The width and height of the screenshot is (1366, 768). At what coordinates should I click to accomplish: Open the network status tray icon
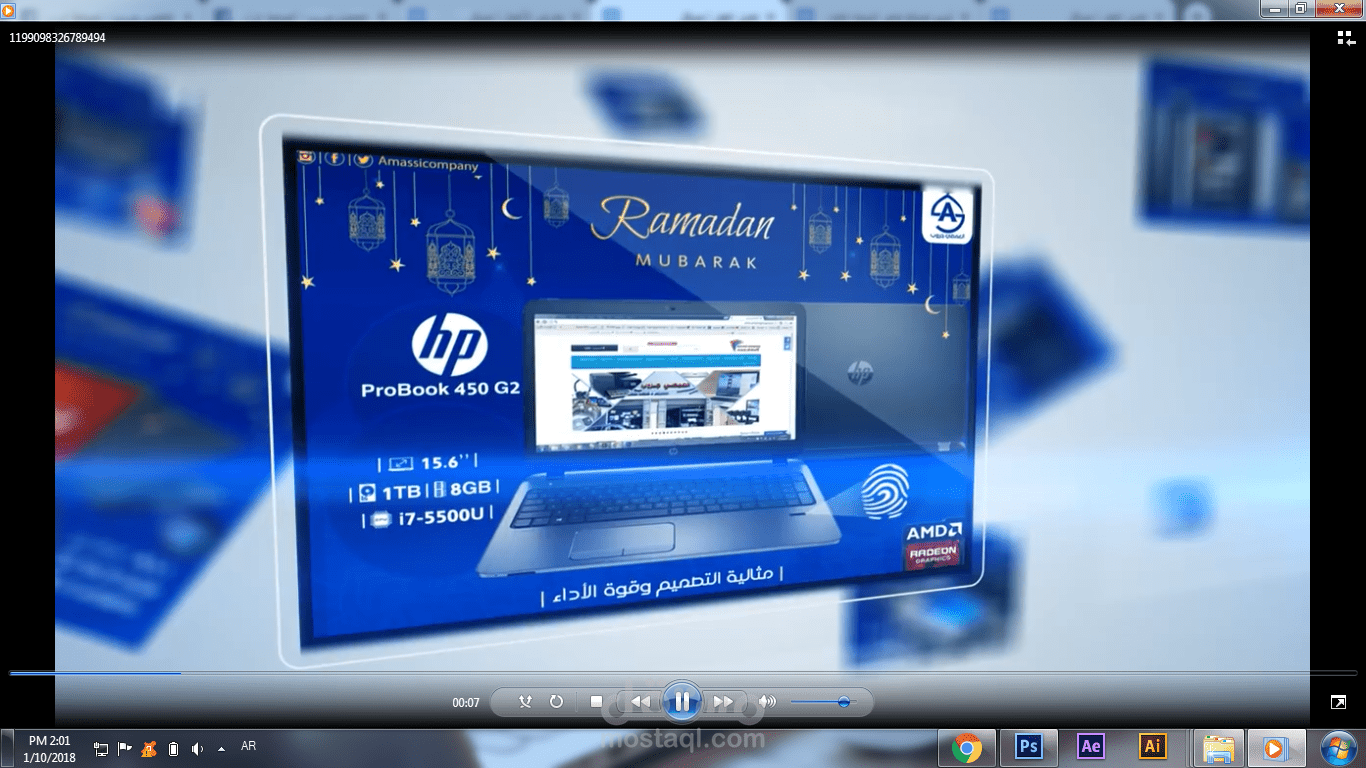tap(101, 748)
